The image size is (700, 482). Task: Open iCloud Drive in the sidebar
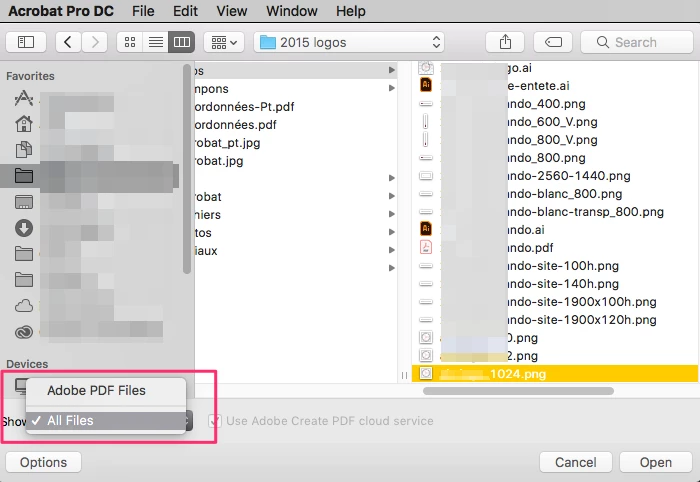coord(24,306)
